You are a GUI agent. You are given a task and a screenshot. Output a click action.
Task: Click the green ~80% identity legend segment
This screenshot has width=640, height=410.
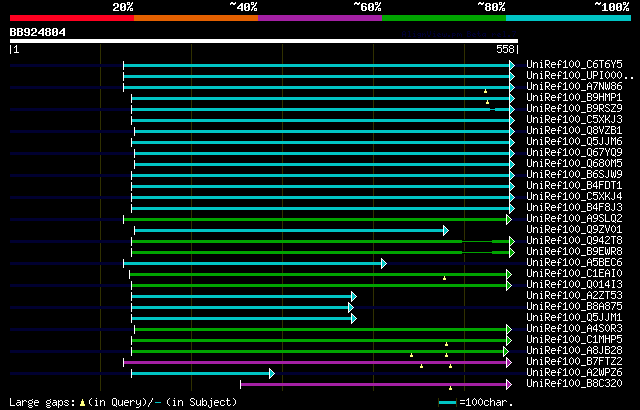[x=444, y=18]
